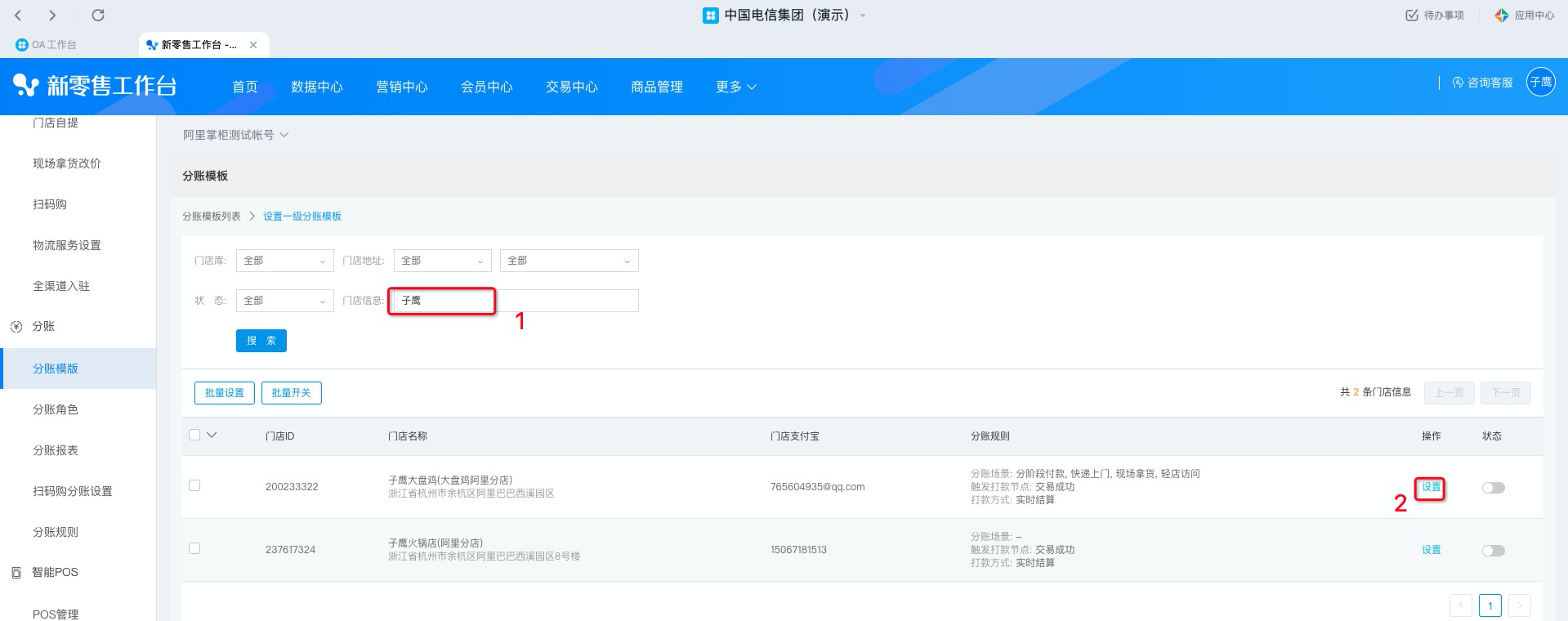
Task: Go to the next pagination arrow
Action: 1520,605
